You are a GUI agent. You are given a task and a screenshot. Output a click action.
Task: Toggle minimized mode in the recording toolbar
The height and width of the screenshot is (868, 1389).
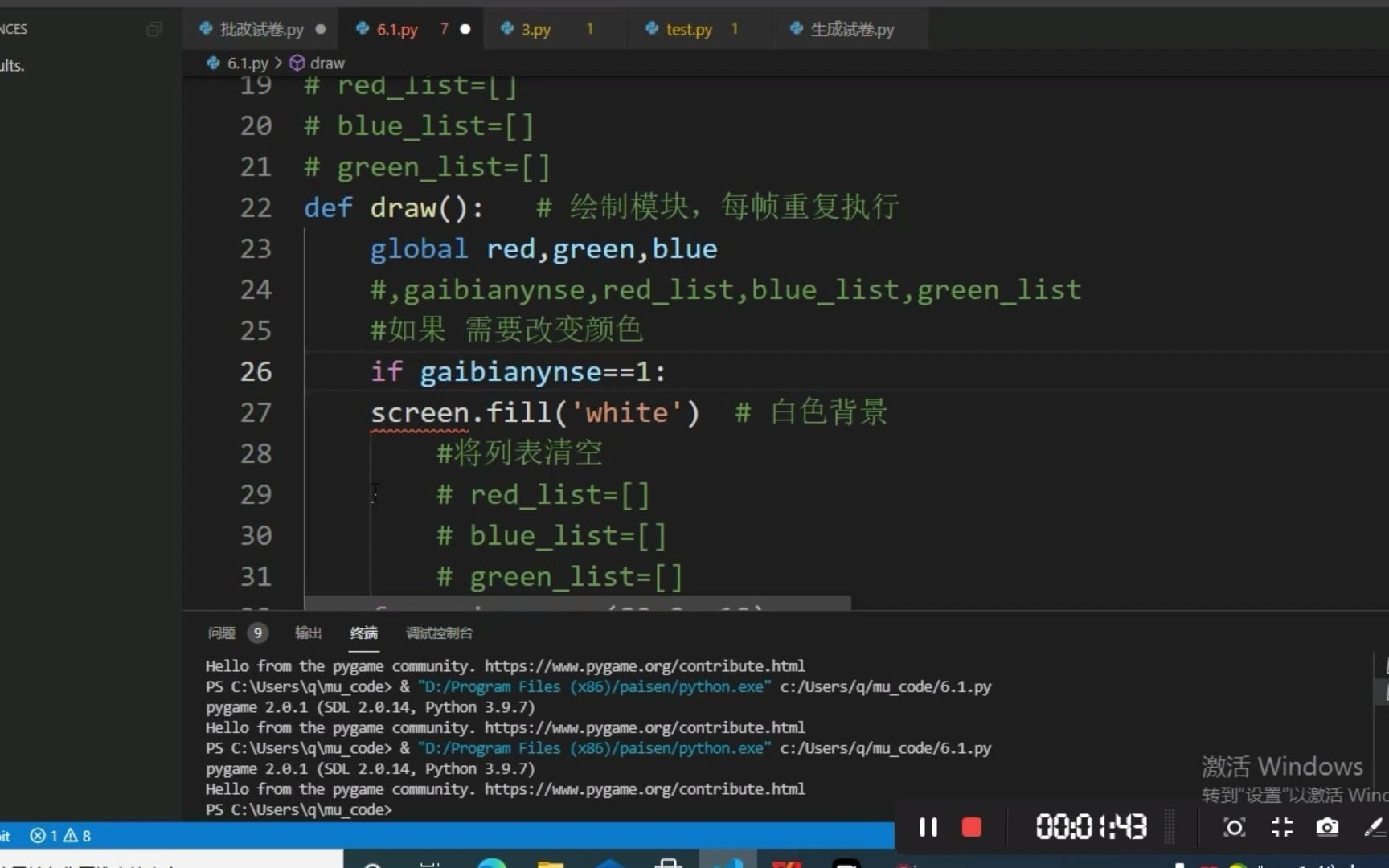pos(1281,827)
